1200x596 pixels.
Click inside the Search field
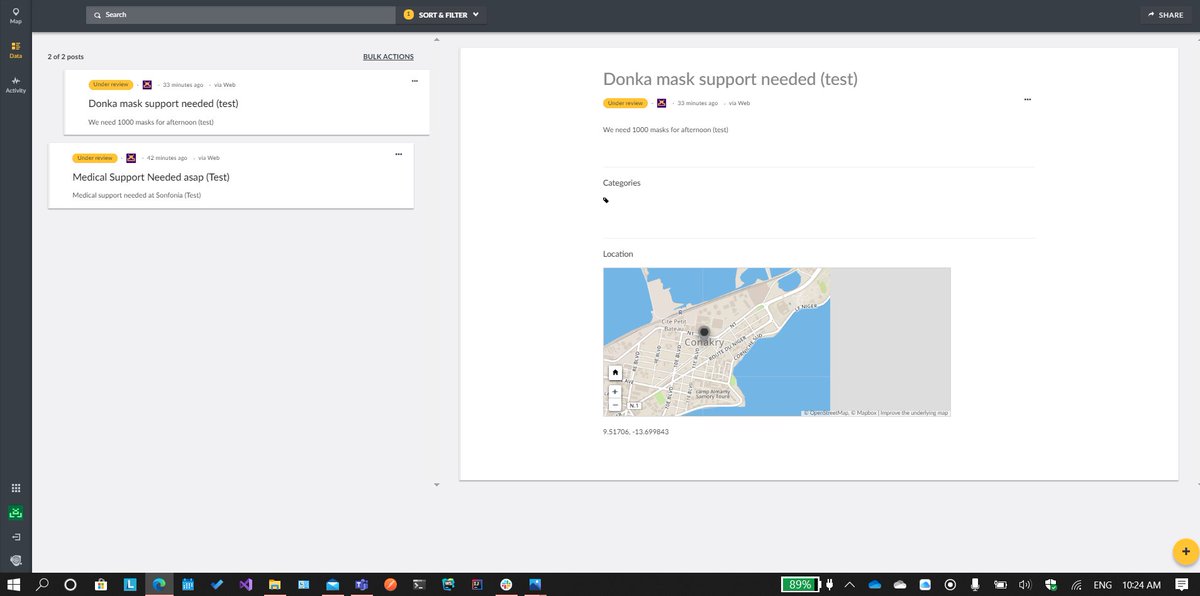(241, 15)
